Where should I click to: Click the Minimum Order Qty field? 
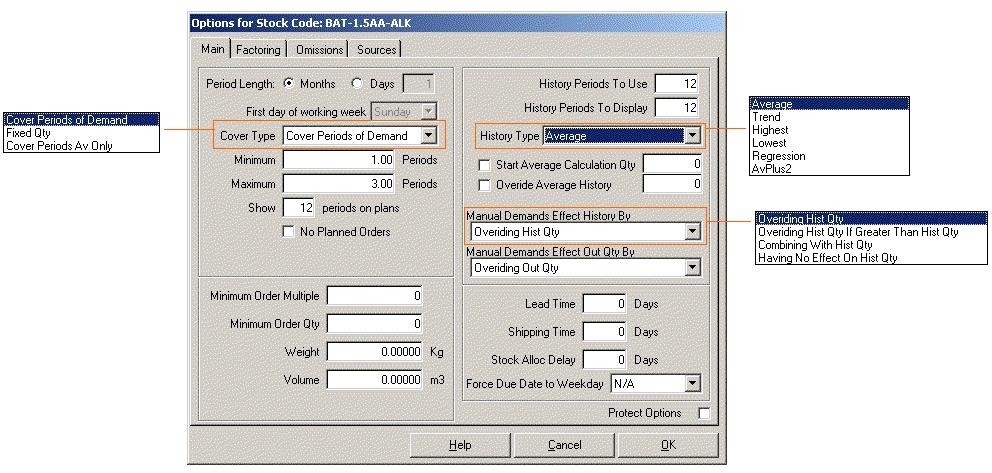[x=374, y=324]
